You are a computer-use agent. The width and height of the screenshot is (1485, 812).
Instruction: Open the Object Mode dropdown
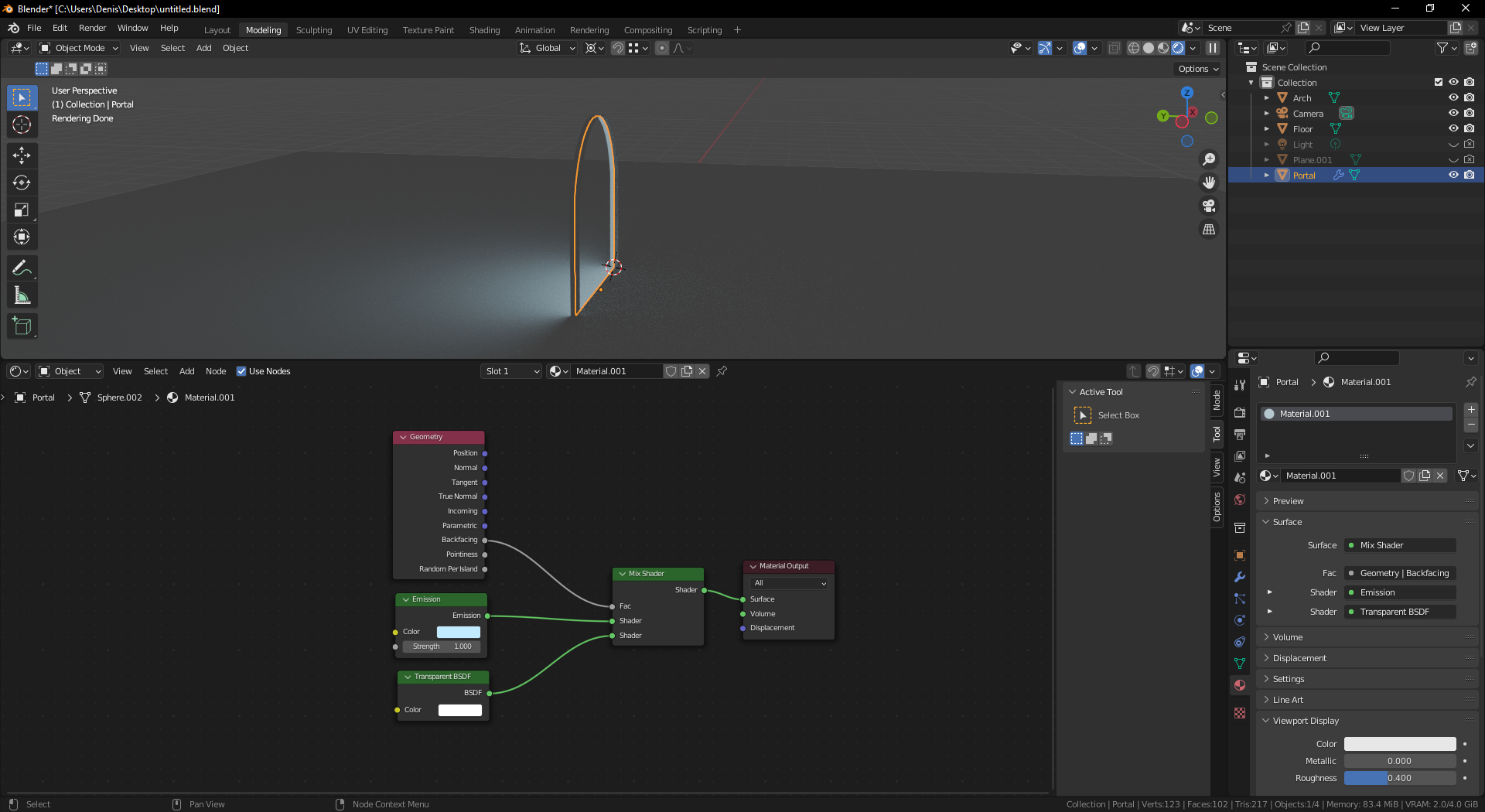point(79,48)
